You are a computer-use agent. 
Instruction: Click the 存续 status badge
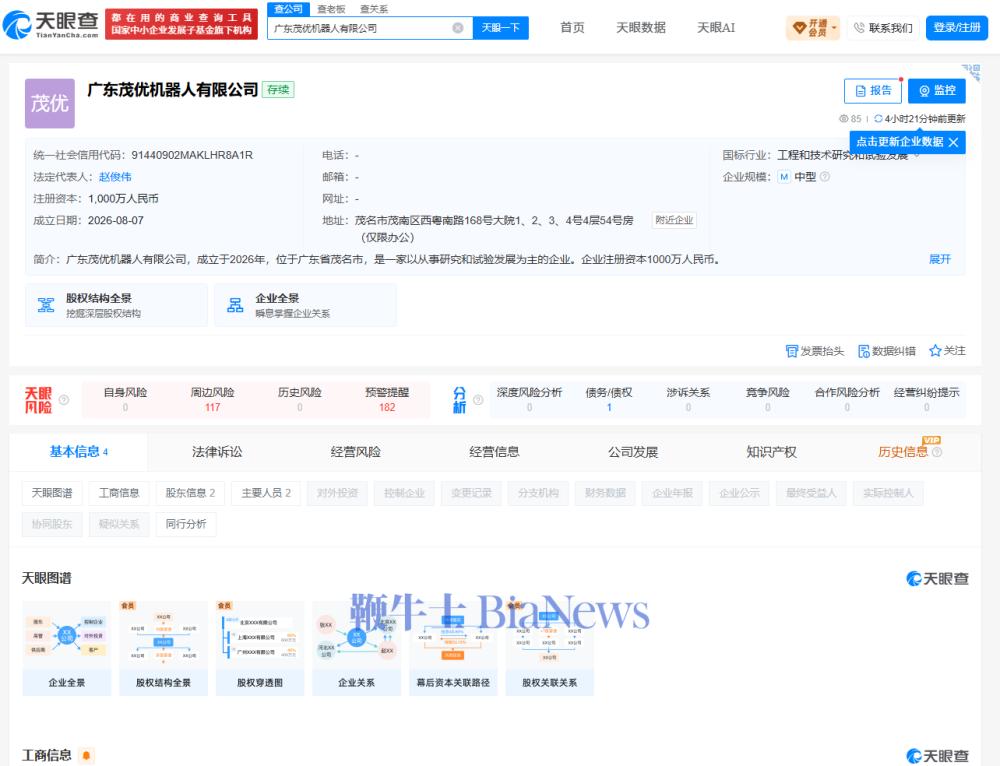[278, 90]
